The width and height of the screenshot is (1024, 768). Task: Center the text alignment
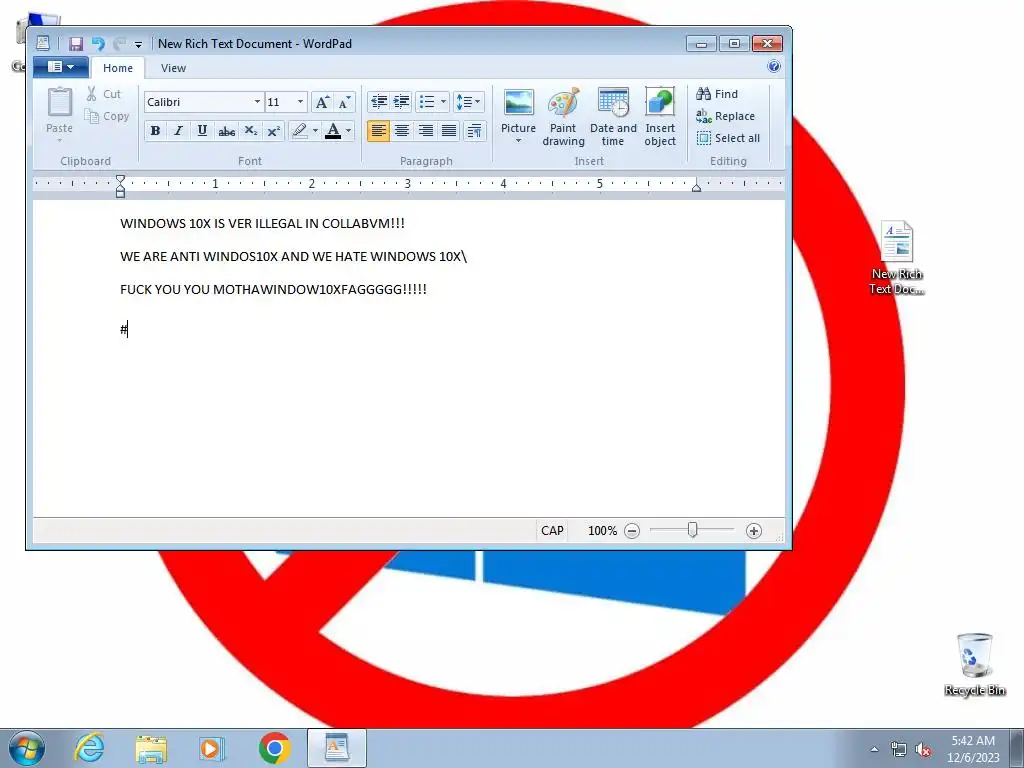click(x=402, y=131)
